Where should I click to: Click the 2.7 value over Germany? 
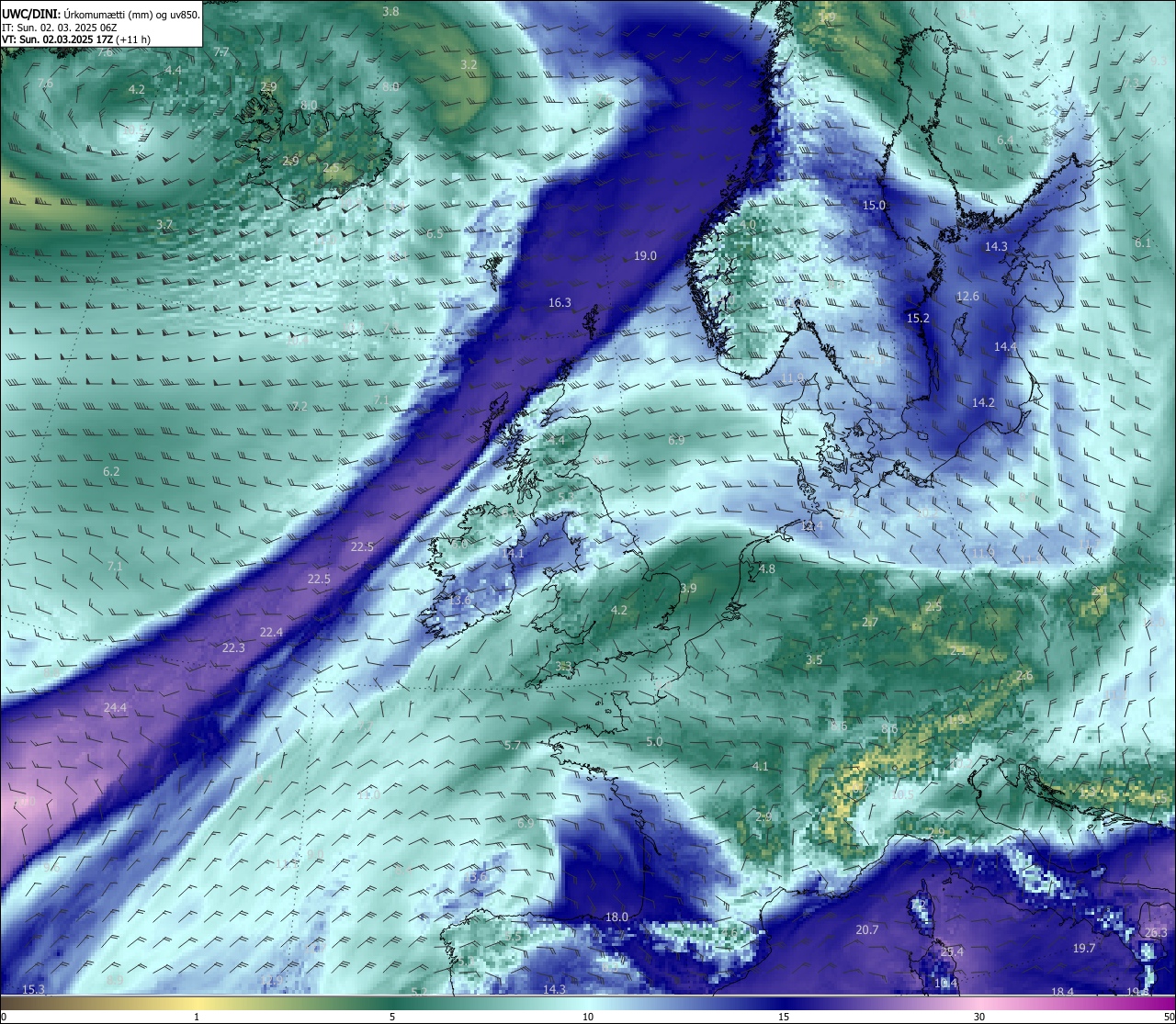click(x=870, y=623)
